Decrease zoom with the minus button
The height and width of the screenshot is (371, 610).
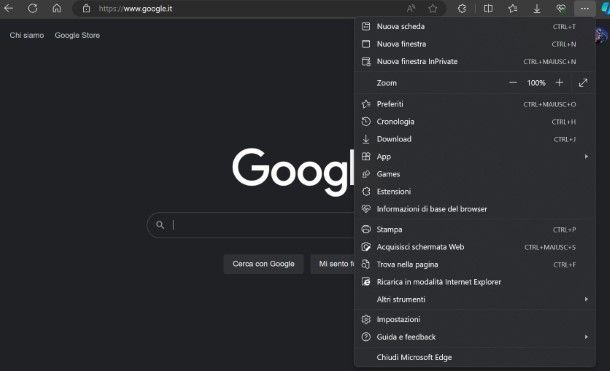513,83
